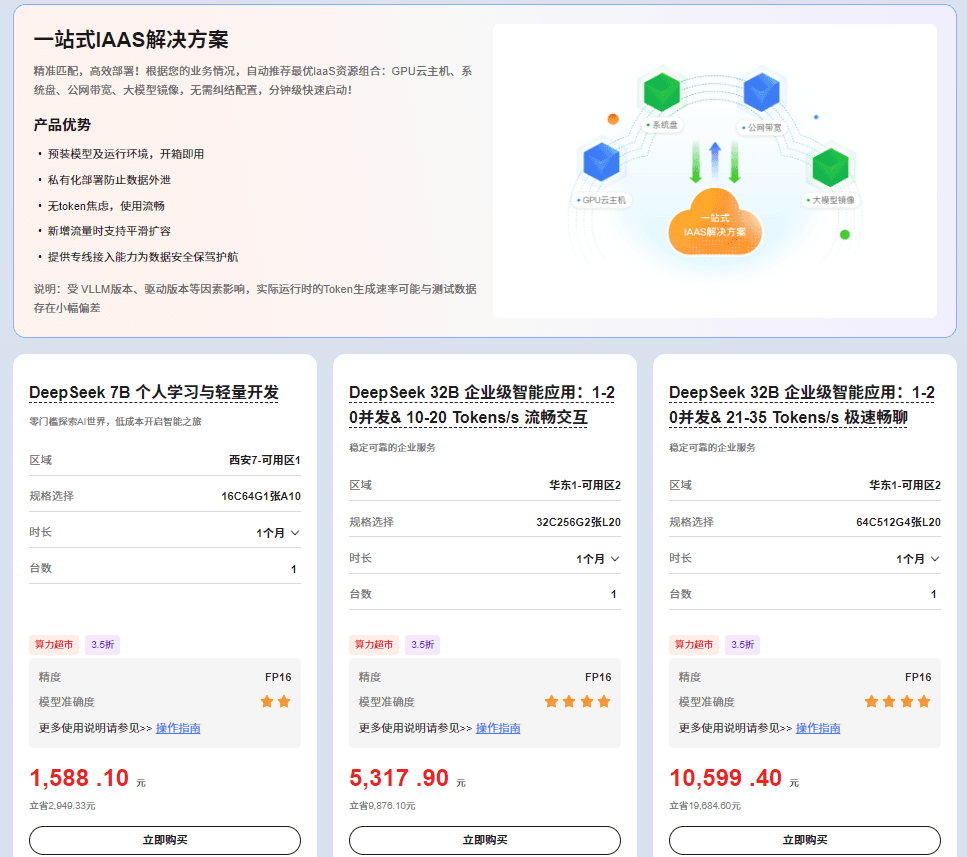
Task: Click the 预装模型及运行环境，开箱即用 bullet
Action: pos(126,154)
